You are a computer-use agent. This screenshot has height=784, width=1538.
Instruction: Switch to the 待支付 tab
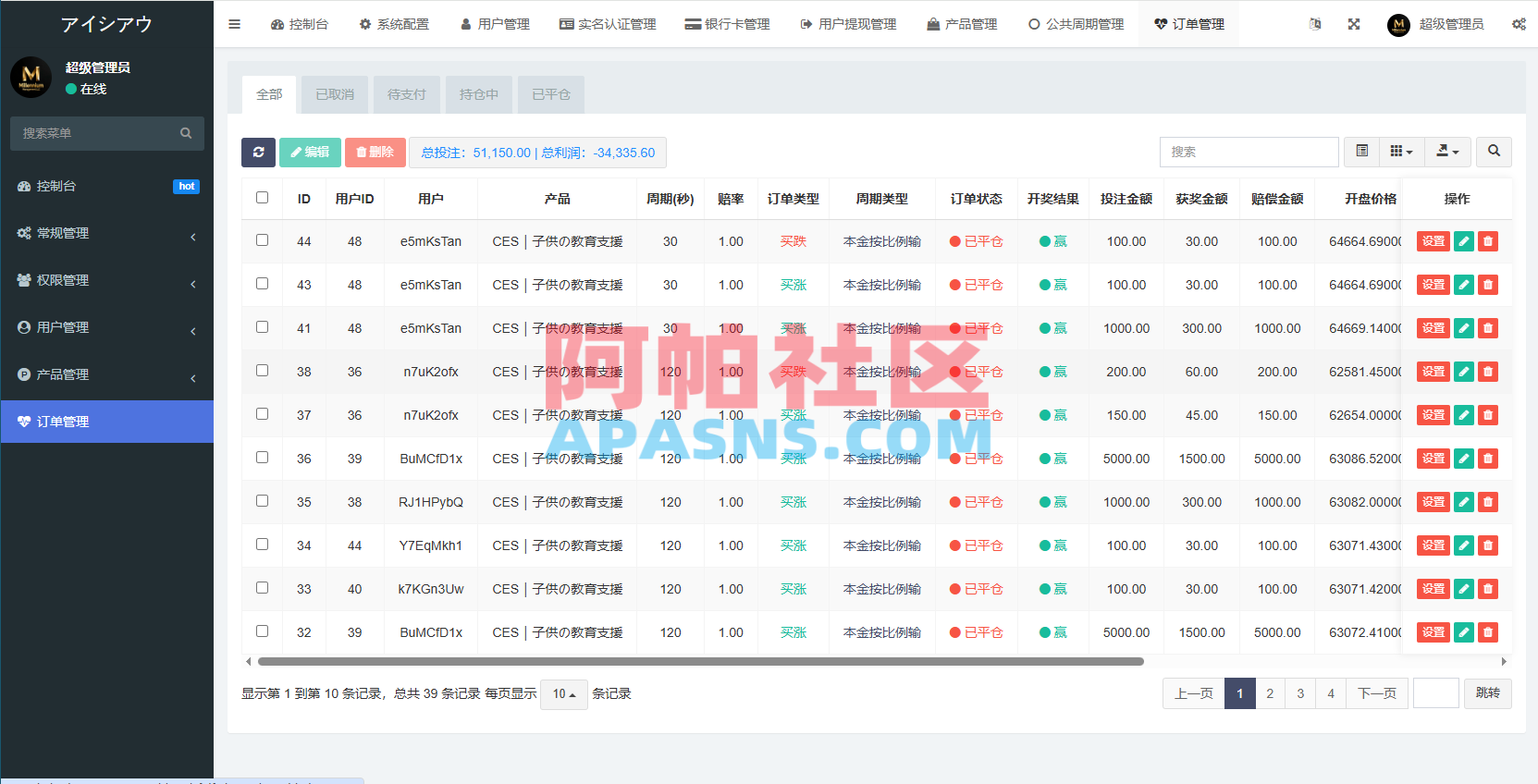(x=407, y=94)
